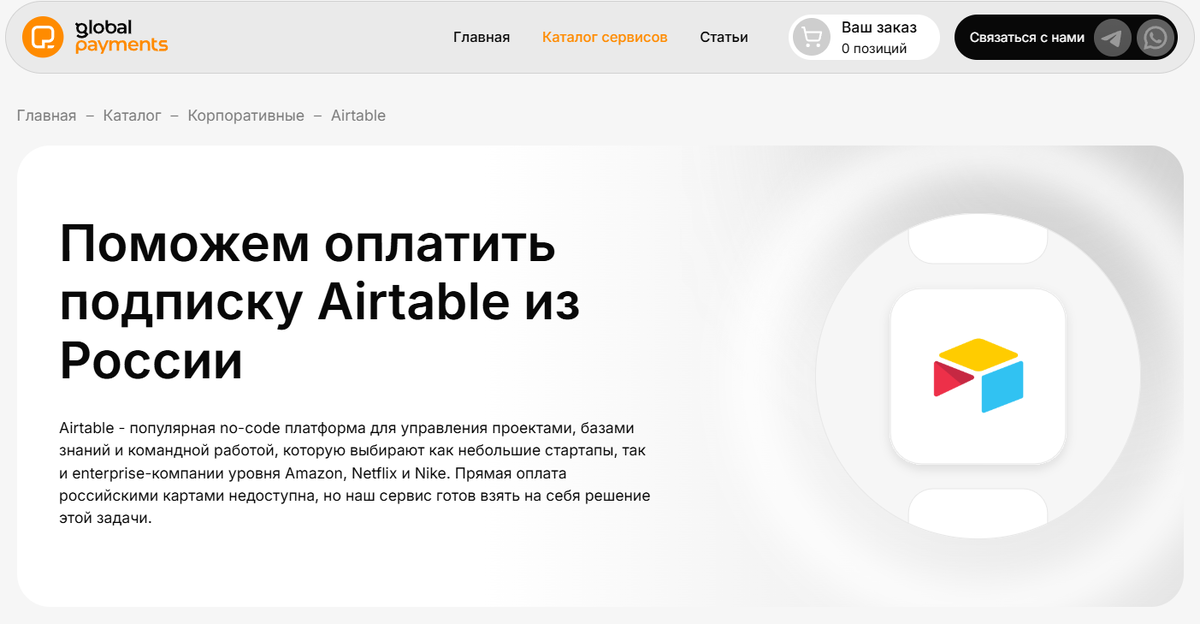The image size is (1200, 624).
Task: Follow the Корпоративные breadcrumb link
Action: pos(246,115)
